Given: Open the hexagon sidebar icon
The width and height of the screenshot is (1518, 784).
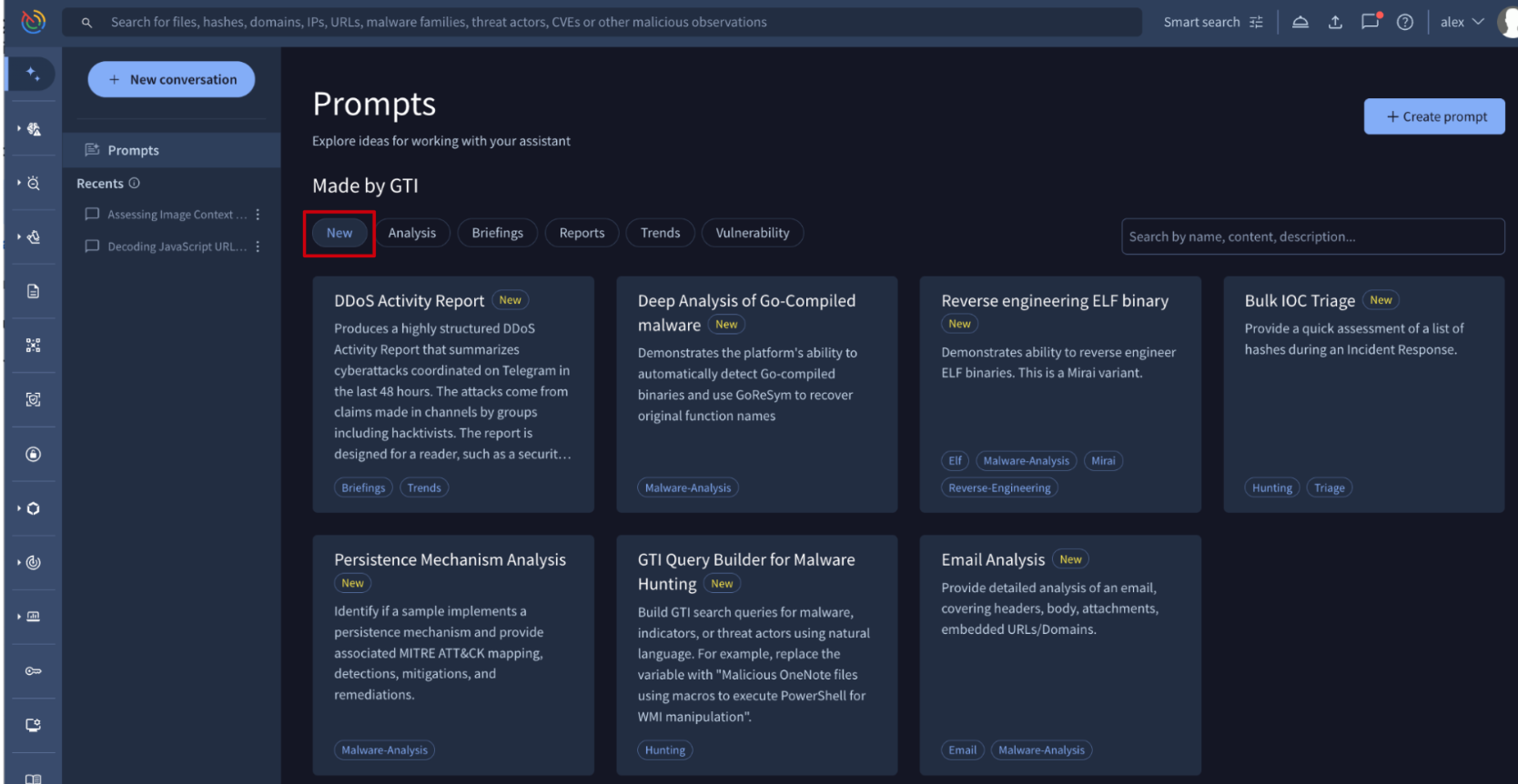Looking at the screenshot, I should (35, 508).
